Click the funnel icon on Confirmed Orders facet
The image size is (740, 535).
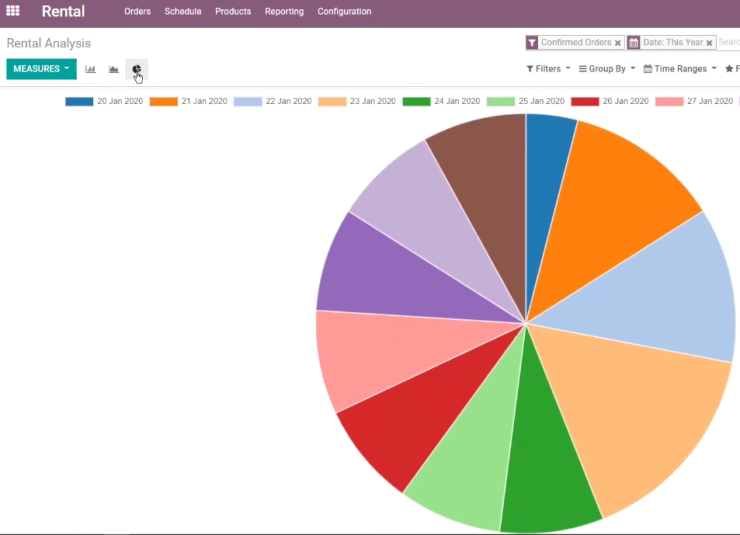coord(532,42)
